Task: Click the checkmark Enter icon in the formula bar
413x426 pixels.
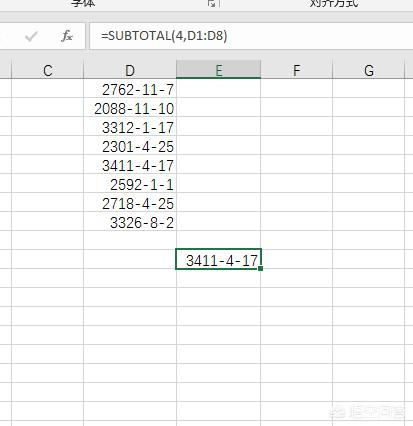Action: click(x=31, y=36)
